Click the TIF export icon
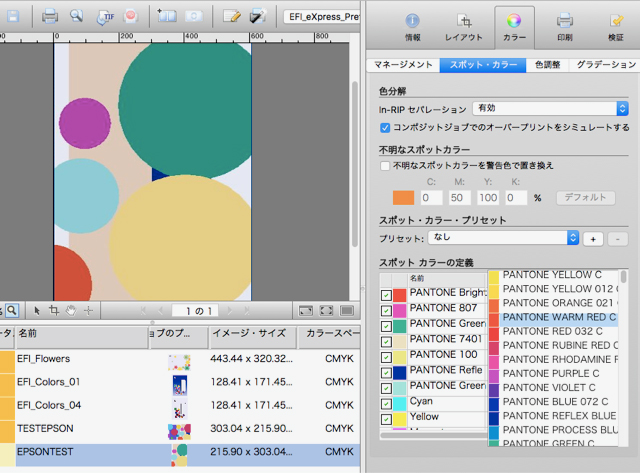The image size is (640, 473). tap(104, 16)
